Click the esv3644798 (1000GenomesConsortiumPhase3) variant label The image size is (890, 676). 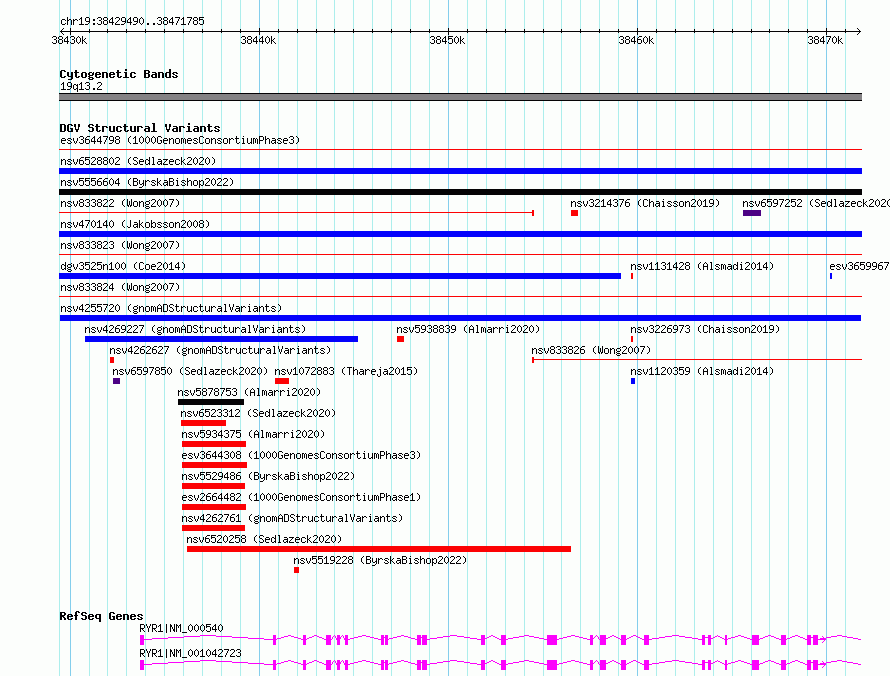(180, 140)
